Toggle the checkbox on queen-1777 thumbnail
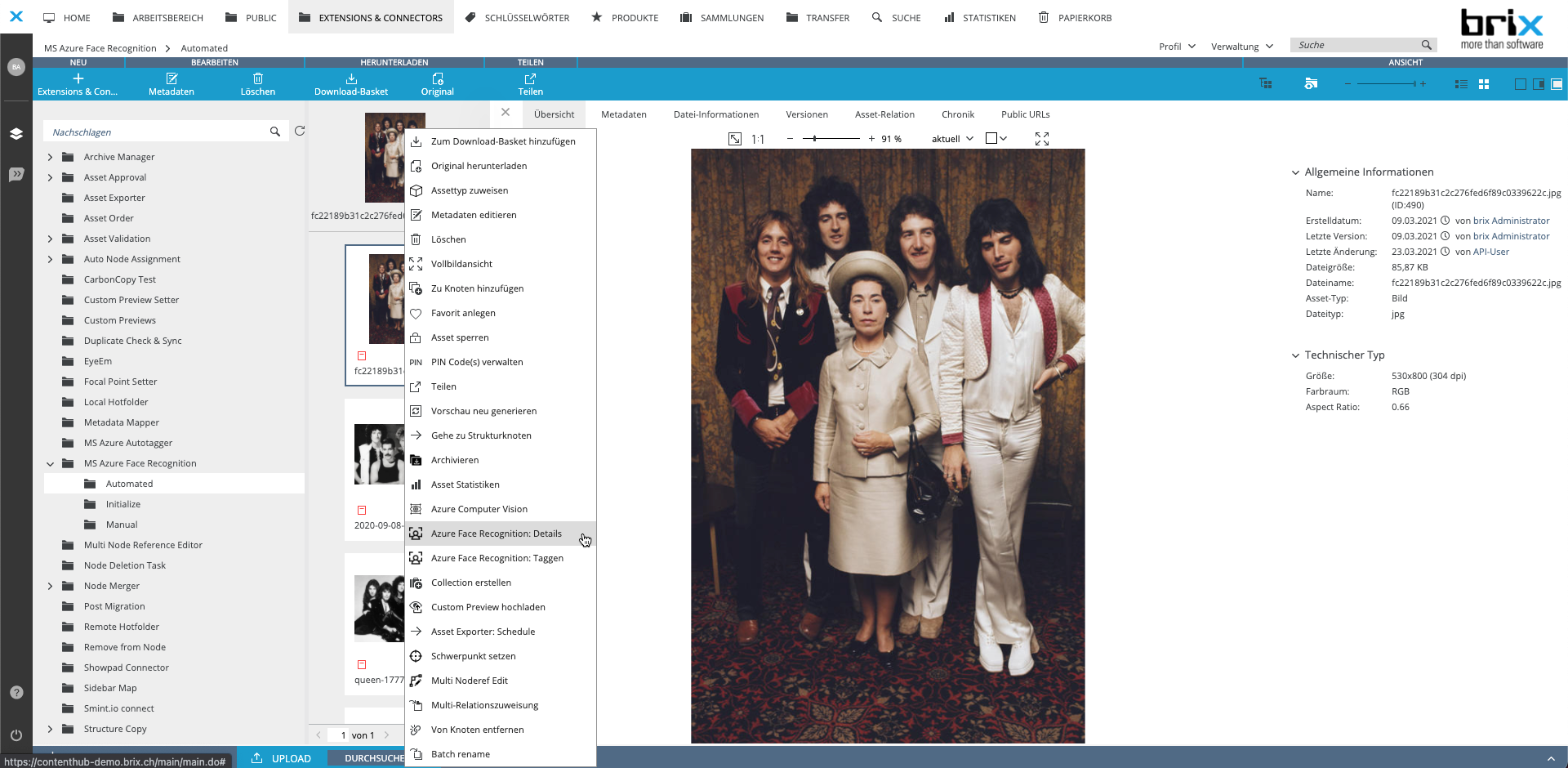Viewport: 1568px width, 768px height. click(362, 665)
